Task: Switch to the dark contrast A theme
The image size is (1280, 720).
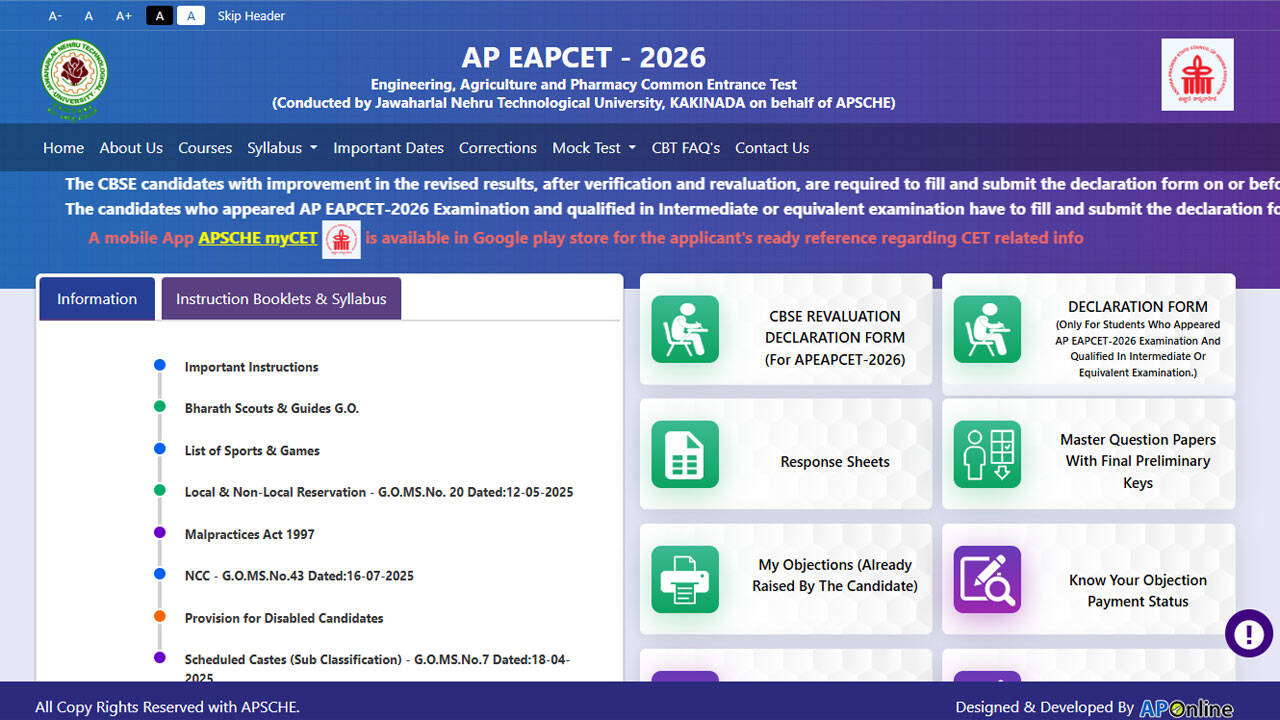Action: 159,16
